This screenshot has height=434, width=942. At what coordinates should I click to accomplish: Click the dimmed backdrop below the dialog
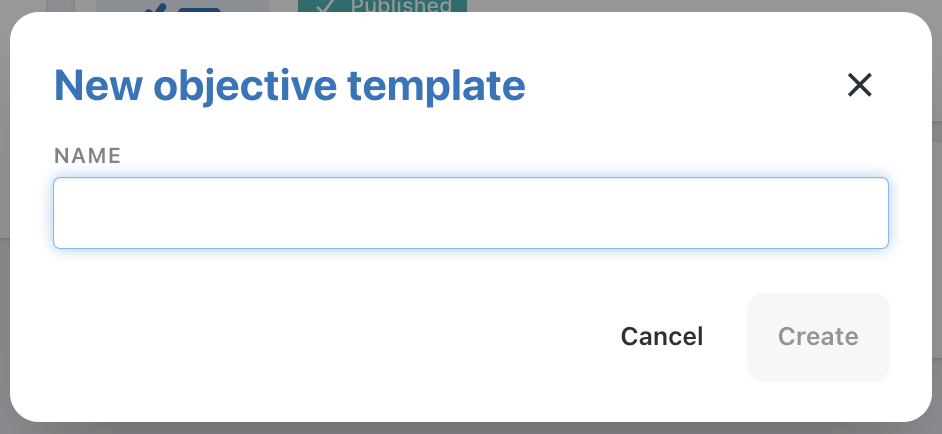tap(470, 429)
